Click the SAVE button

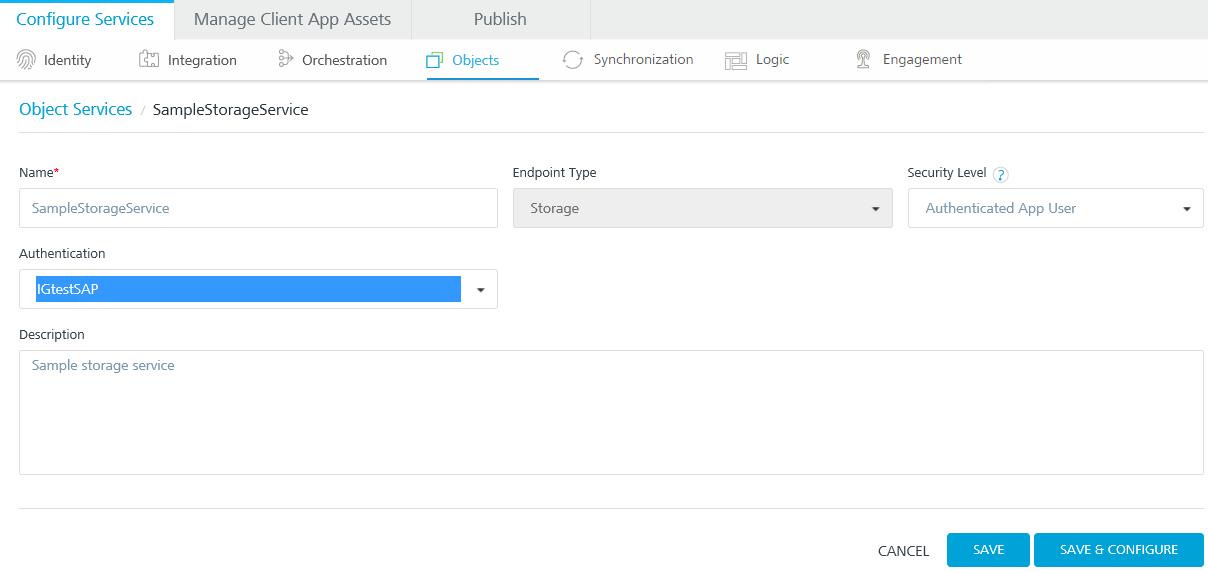pyautogui.click(x=988, y=550)
